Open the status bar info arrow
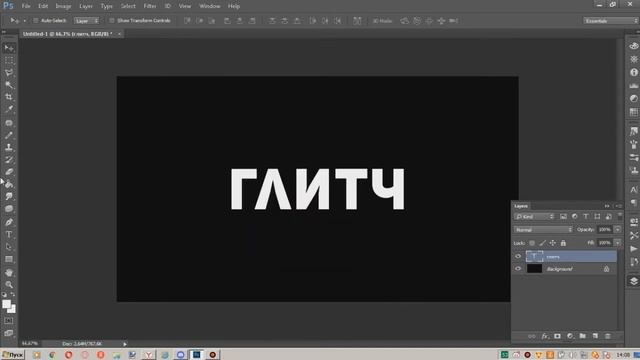The width and height of the screenshot is (640, 360). coord(125,344)
